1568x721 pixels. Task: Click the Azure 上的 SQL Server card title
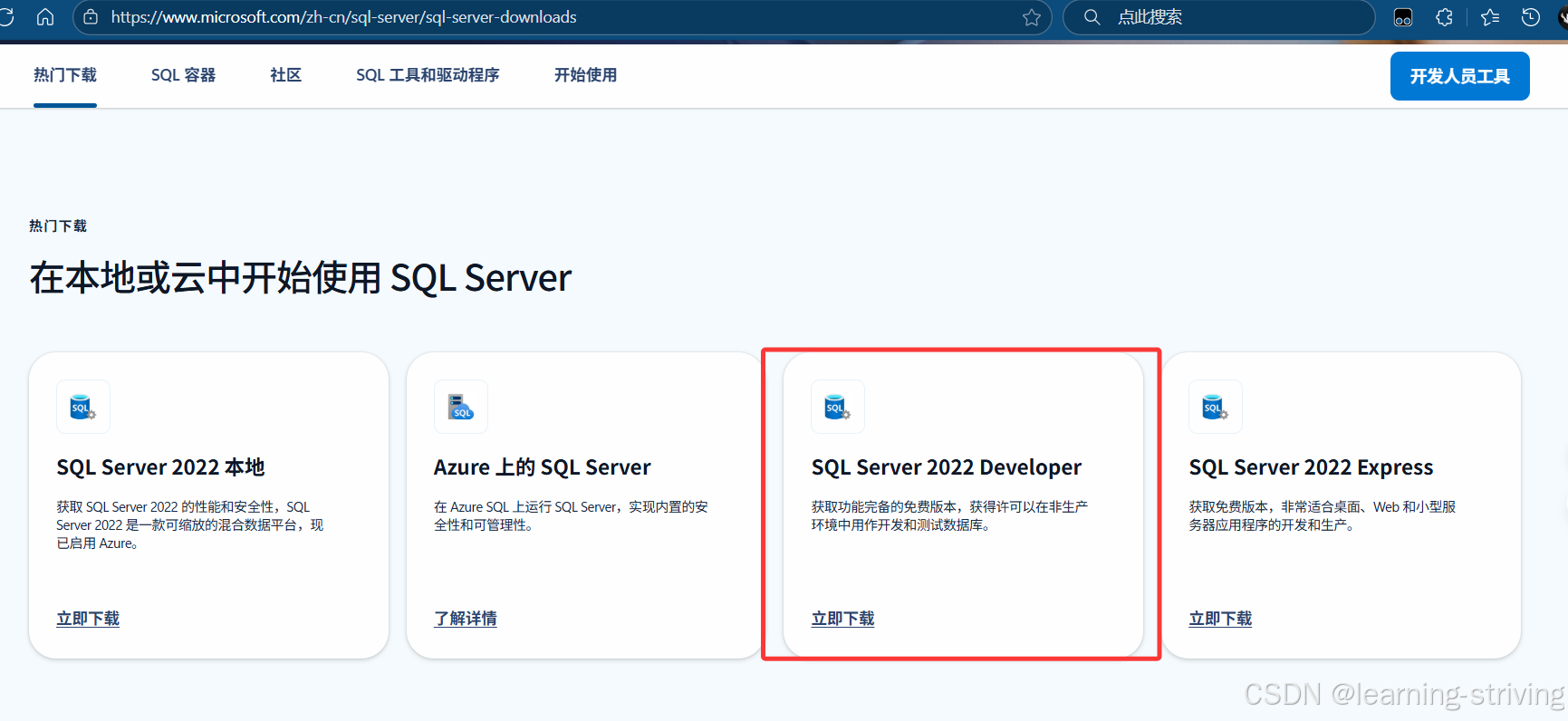(x=543, y=467)
